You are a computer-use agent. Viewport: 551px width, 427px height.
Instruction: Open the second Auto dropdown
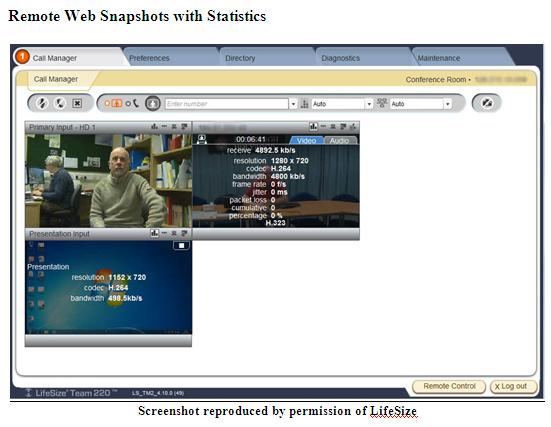click(x=447, y=104)
